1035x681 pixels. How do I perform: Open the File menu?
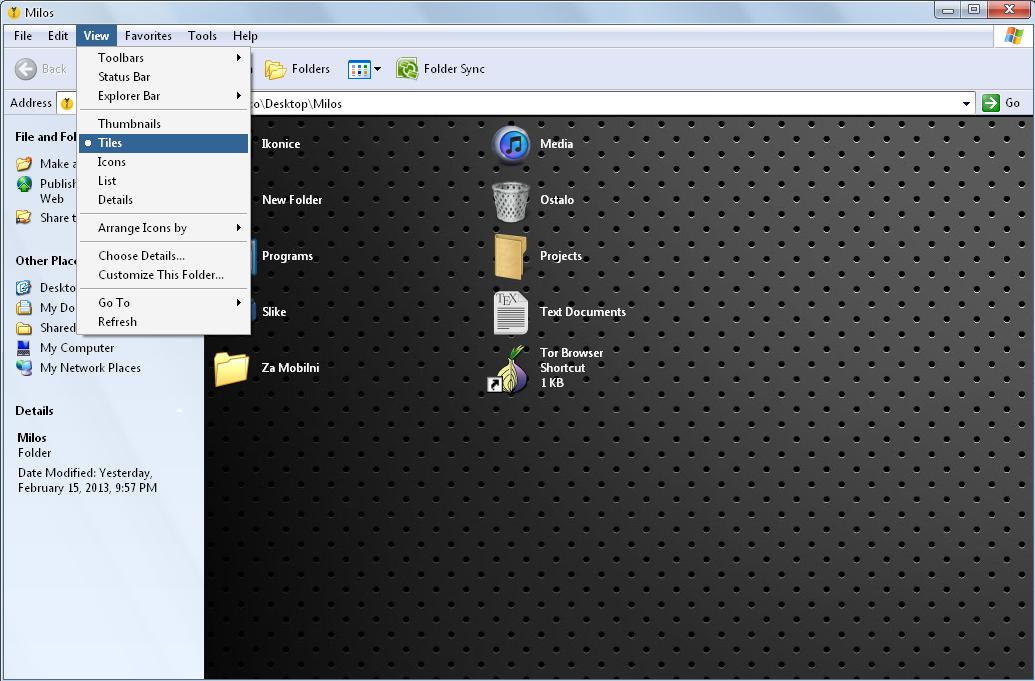[23, 36]
